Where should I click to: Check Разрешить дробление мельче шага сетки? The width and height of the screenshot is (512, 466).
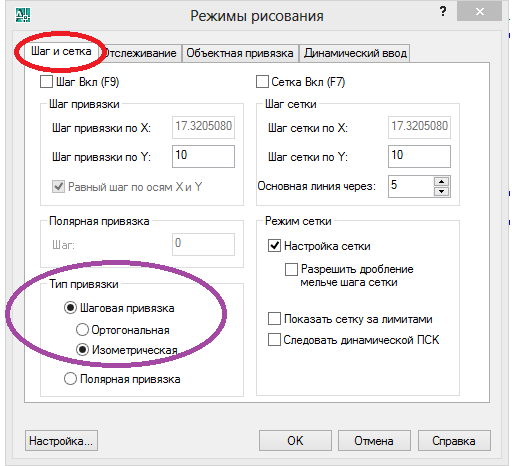(291, 269)
